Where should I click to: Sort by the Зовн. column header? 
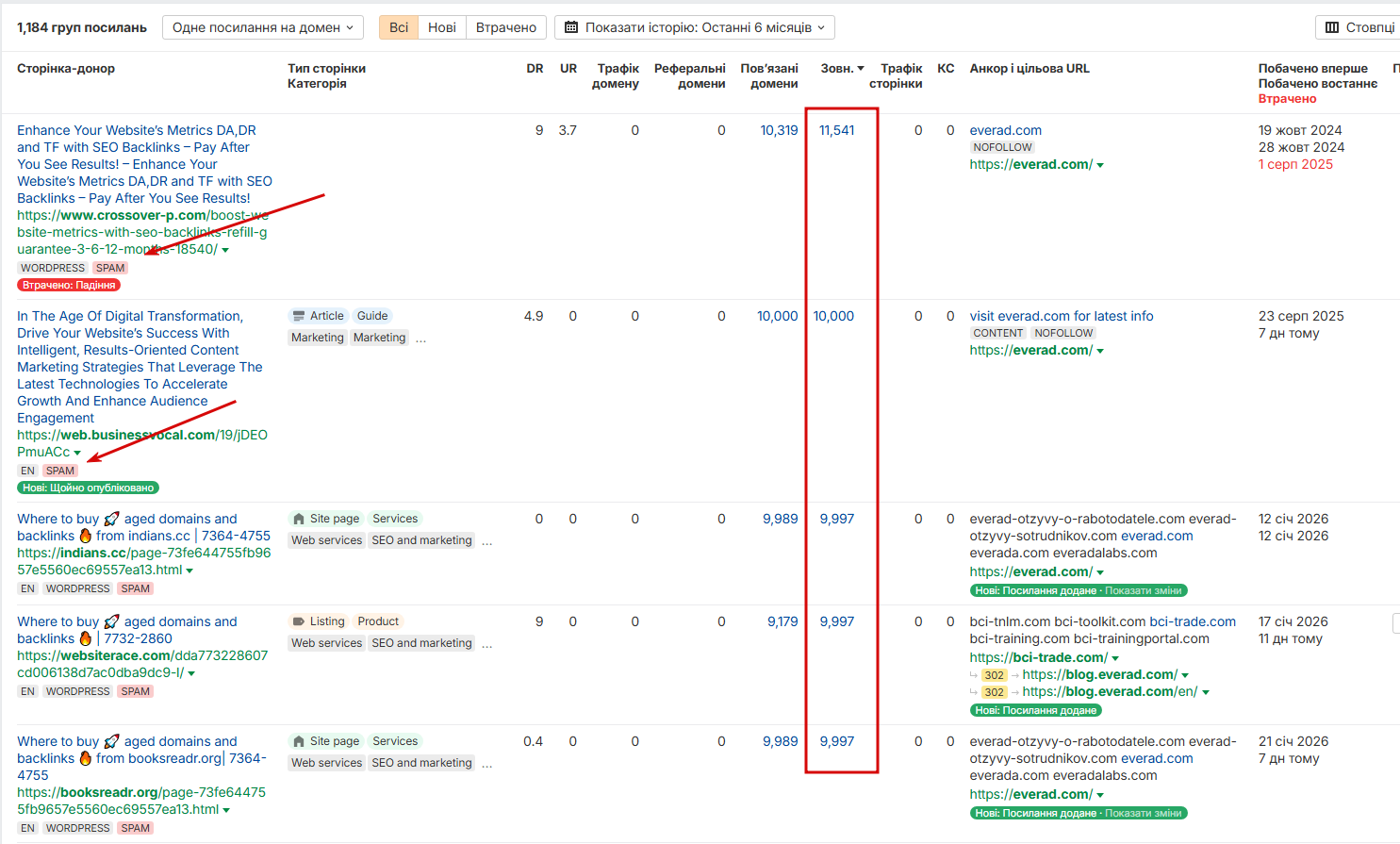point(842,68)
